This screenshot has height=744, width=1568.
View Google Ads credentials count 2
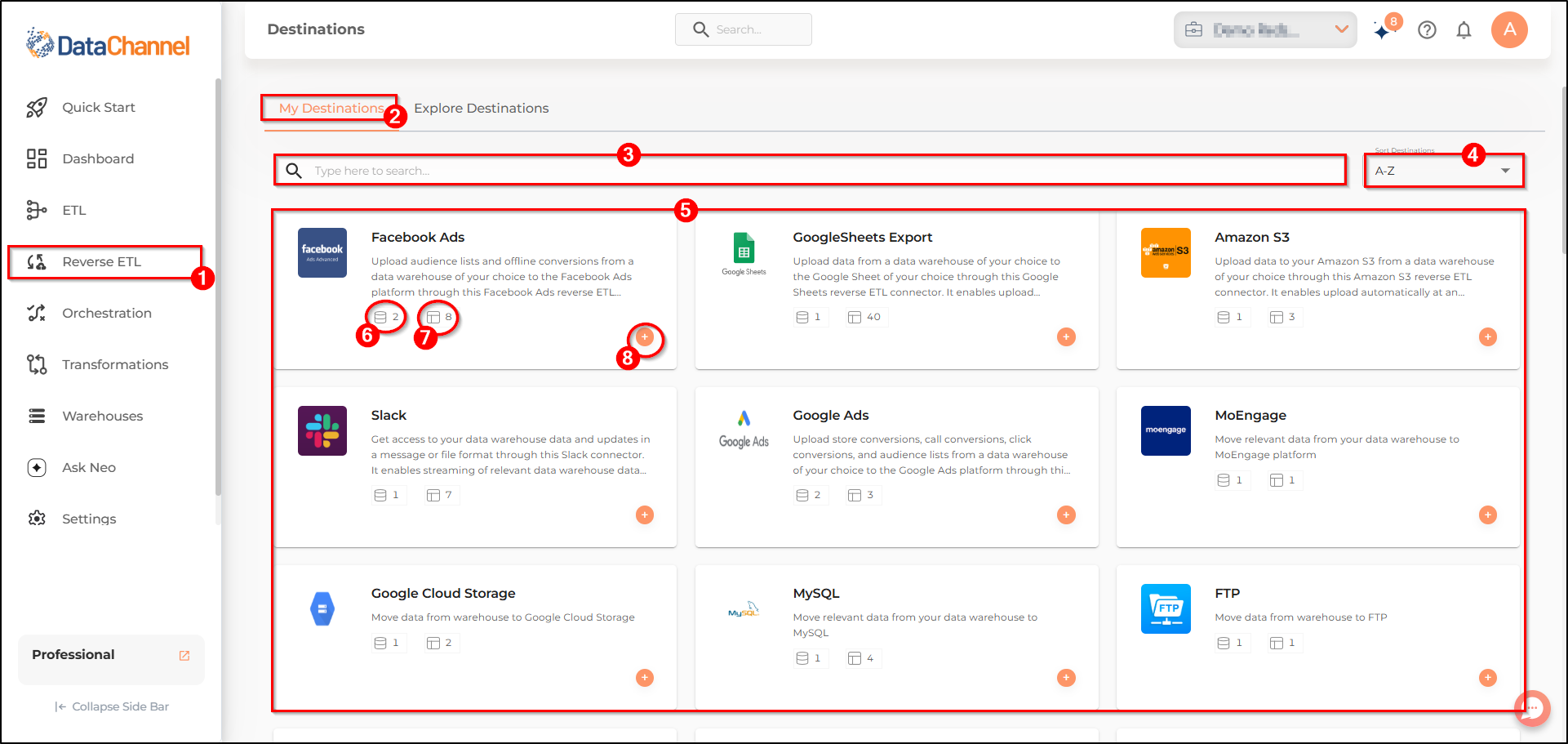pyautogui.click(x=809, y=495)
